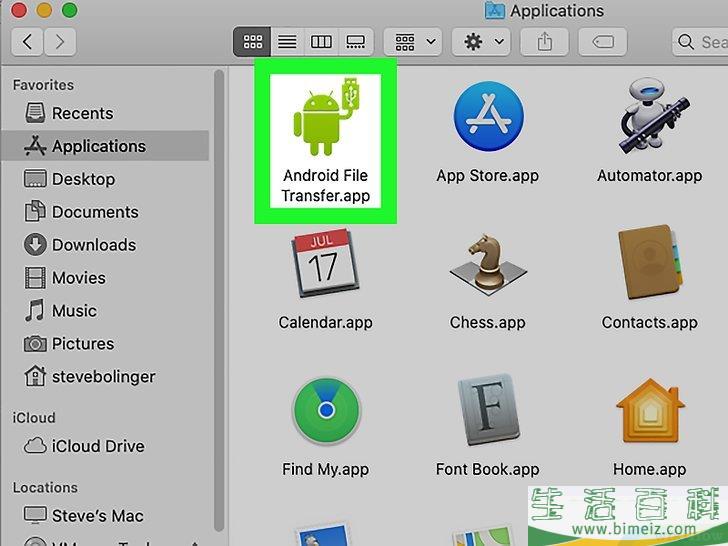The image size is (728, 546).
Task: Focus the Finder search field
Action: pos(700,42)
